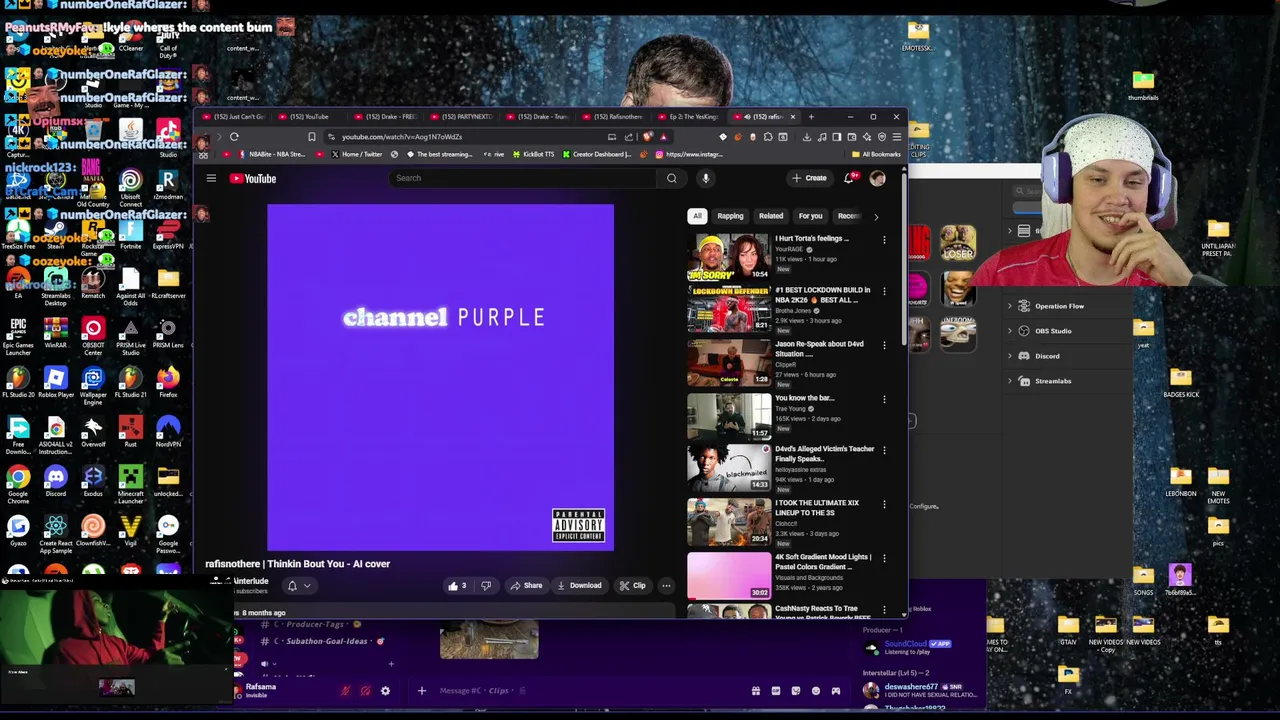
Task: Open more actions next to Clip
Action: [x=666, y=586]
